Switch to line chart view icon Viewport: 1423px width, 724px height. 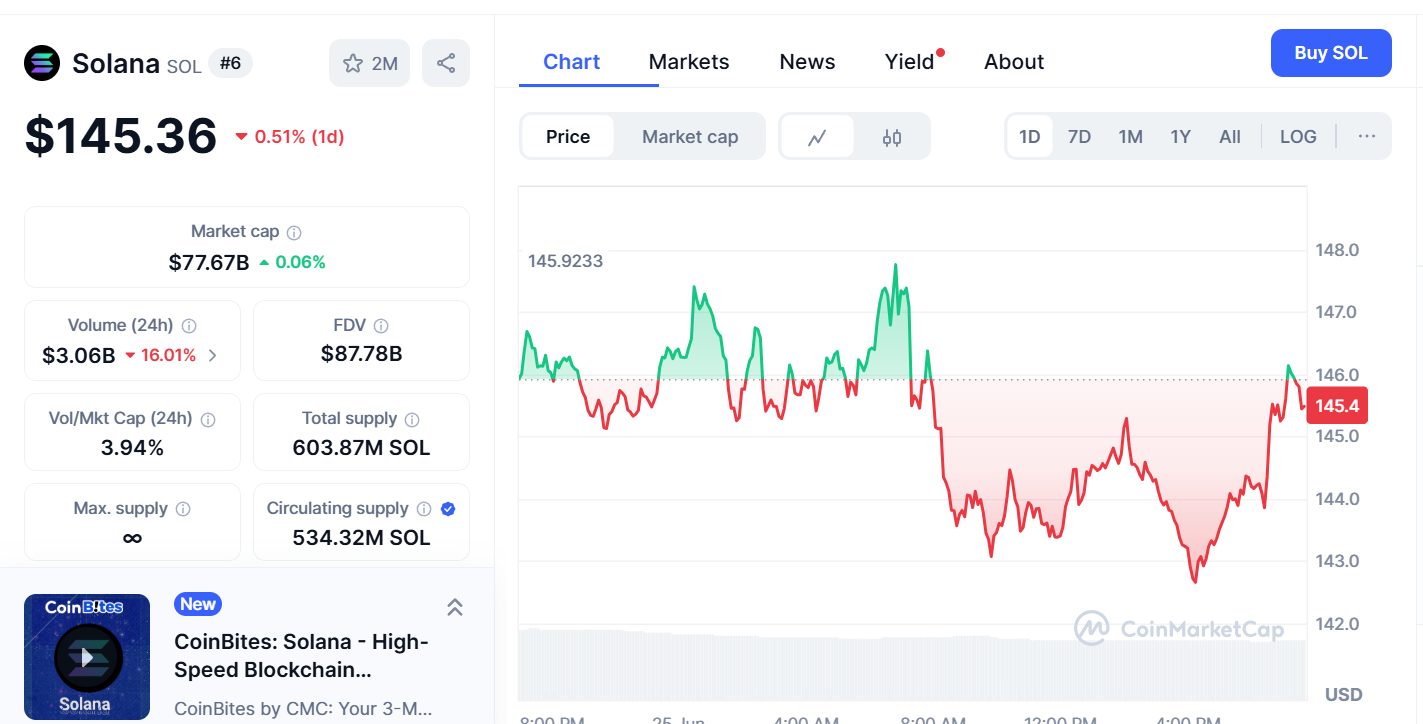coord(817,137)
